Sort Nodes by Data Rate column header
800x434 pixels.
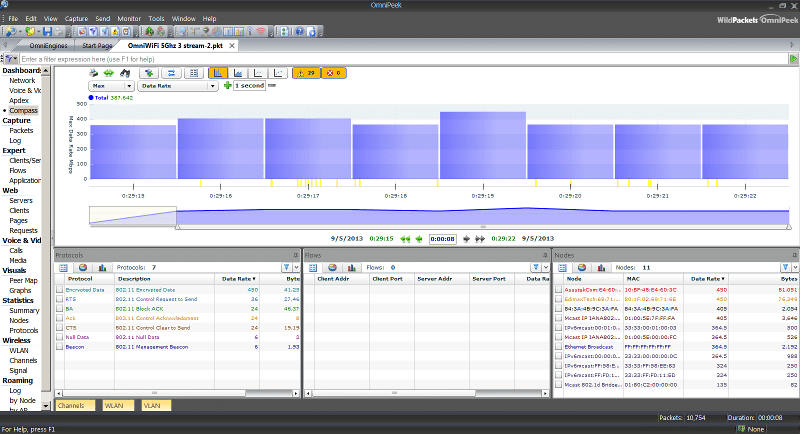707,279
